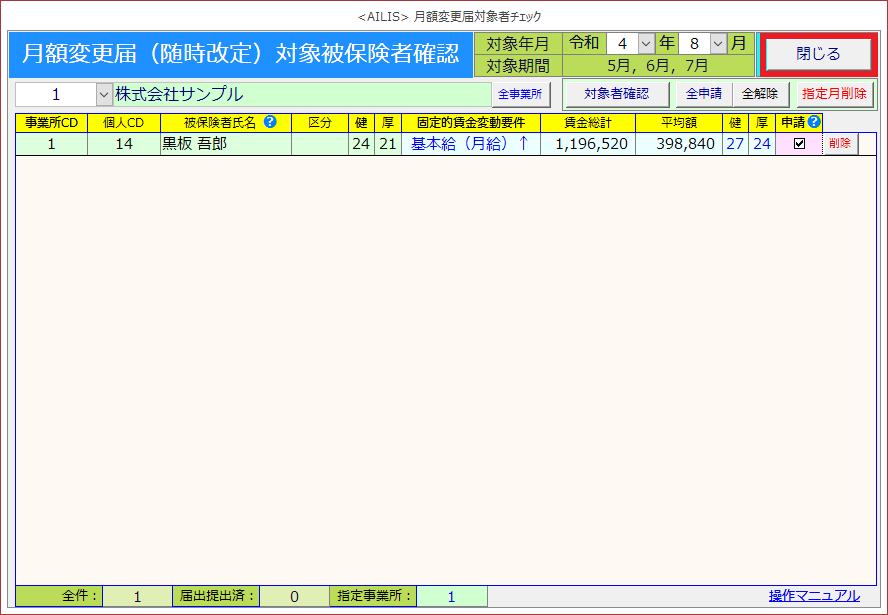Click the help icon beside 申請 header

pyautogui.click(x=814, y=123)
